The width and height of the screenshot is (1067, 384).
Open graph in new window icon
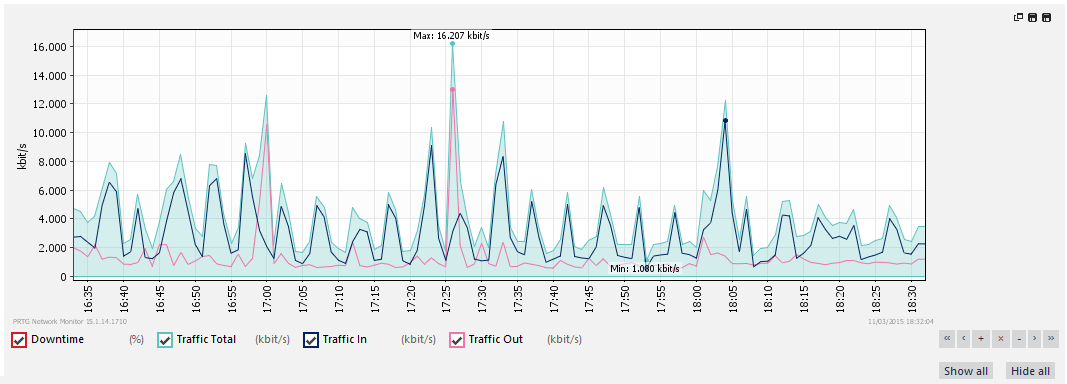pos(1019,18)
